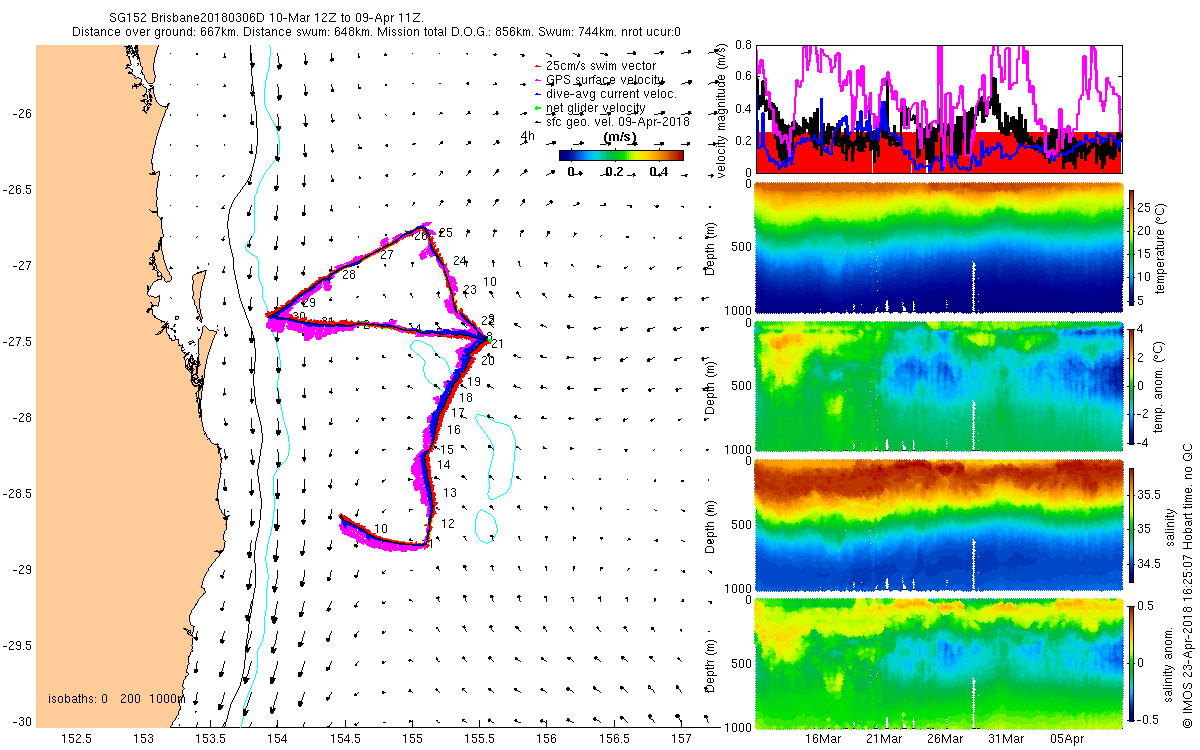Click track waypoint label 27

[x=387, y=255]
